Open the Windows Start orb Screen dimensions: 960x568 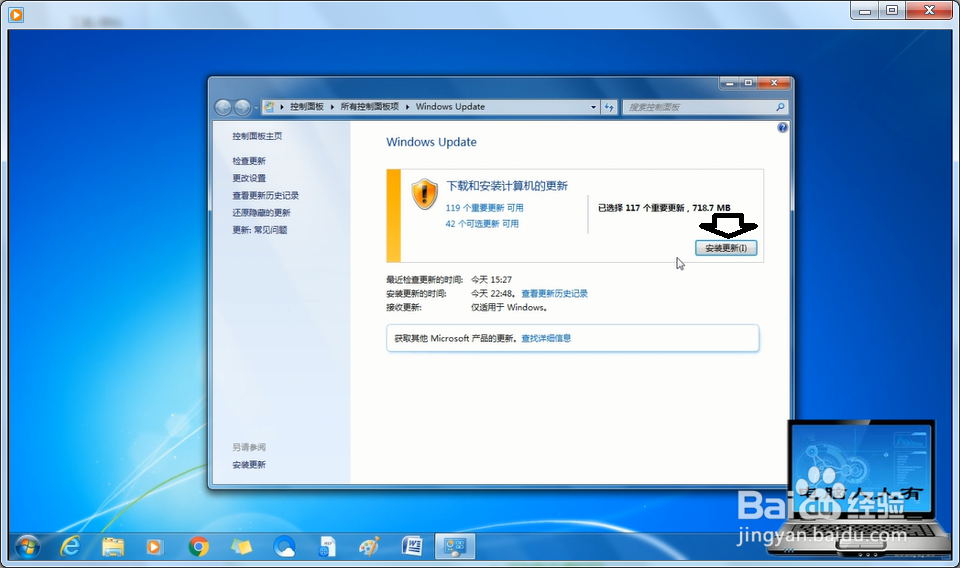(28, 546)
